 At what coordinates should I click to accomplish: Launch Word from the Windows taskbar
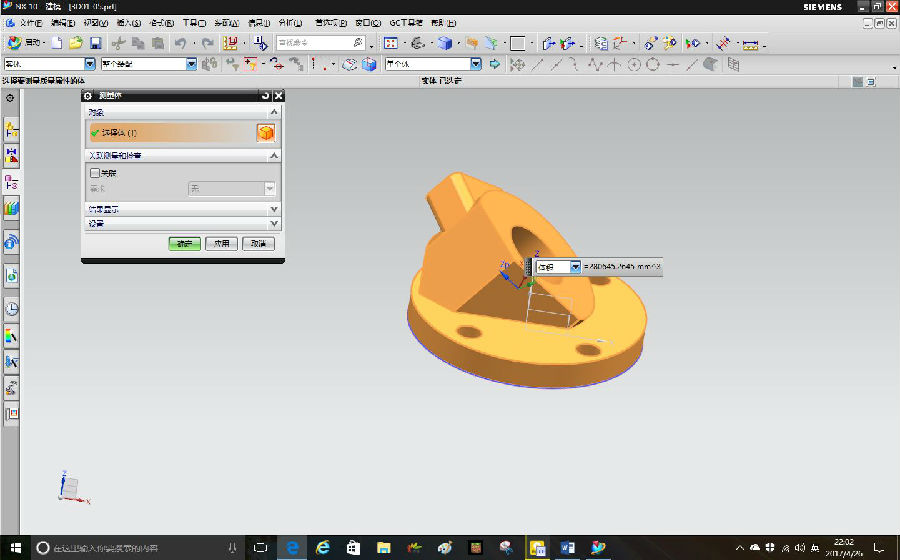click(568, 547)
